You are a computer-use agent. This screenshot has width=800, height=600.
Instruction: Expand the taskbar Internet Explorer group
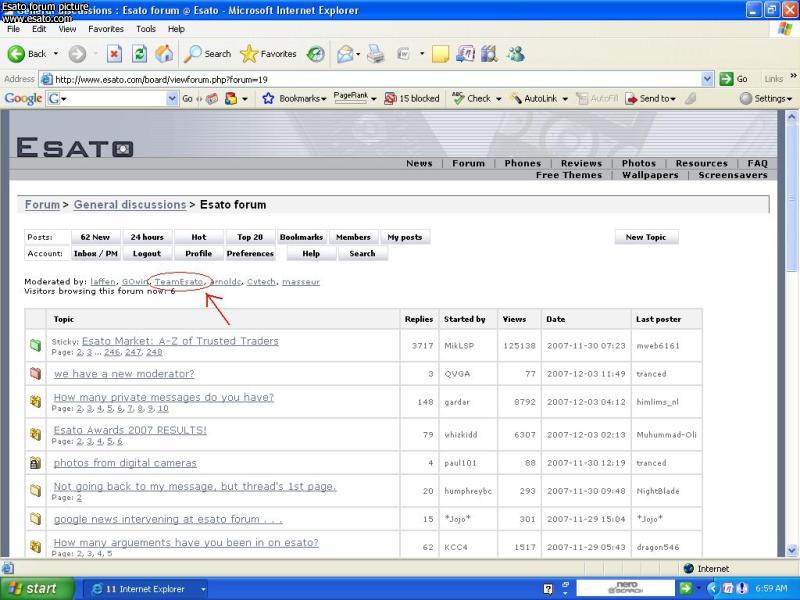click(x=203, y=589)
